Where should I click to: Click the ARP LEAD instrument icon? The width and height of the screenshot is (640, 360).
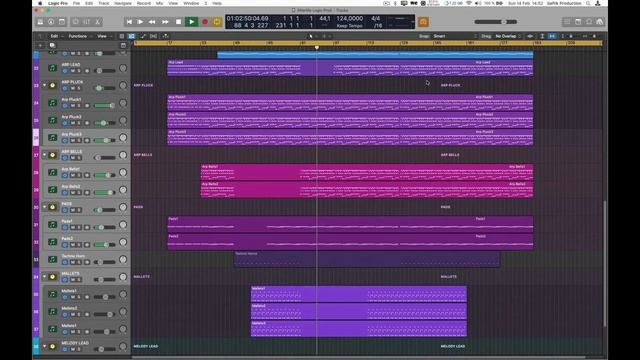[52, 68]
